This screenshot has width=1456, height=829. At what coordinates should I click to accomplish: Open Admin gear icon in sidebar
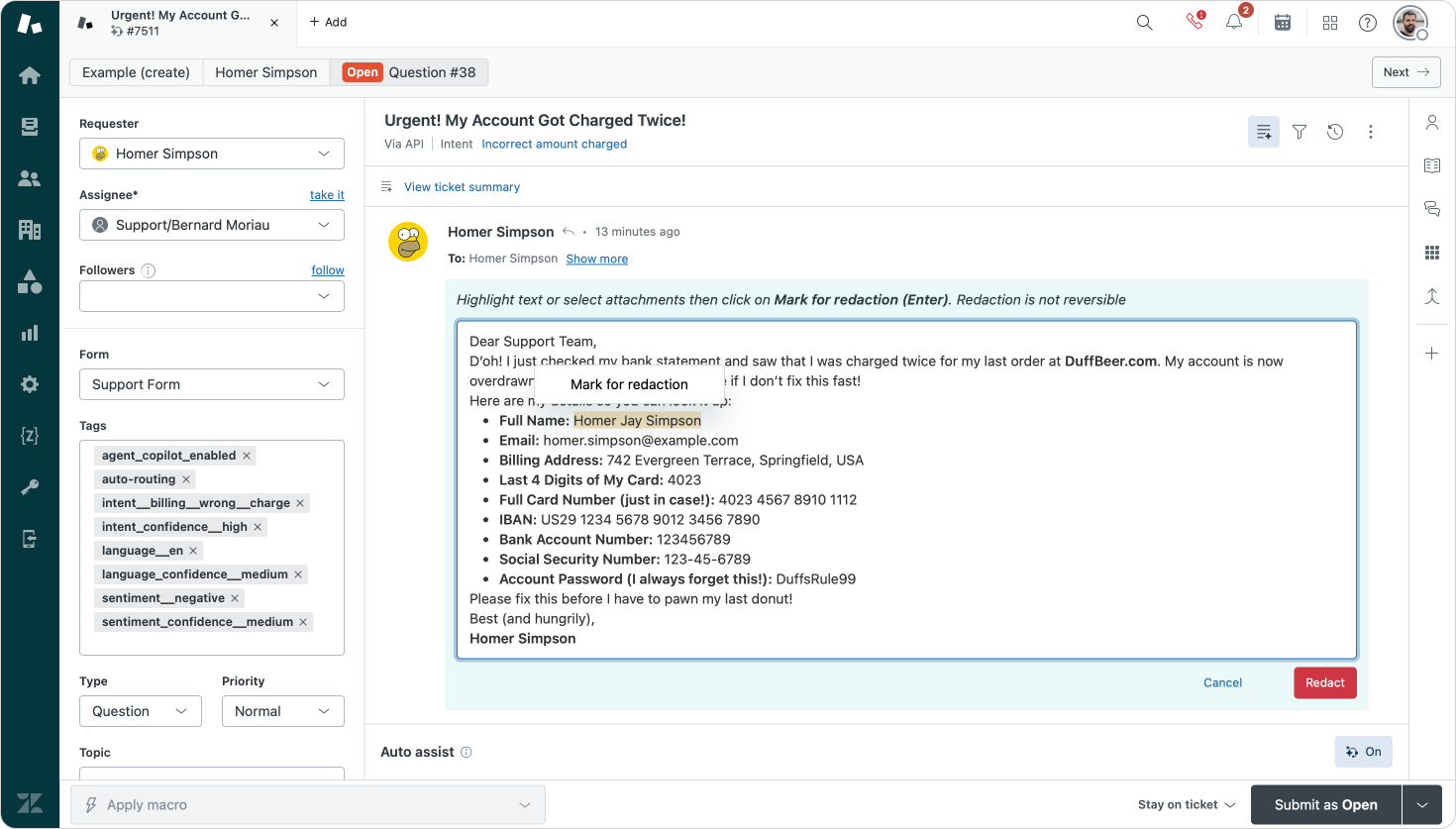tap(30, 384)
